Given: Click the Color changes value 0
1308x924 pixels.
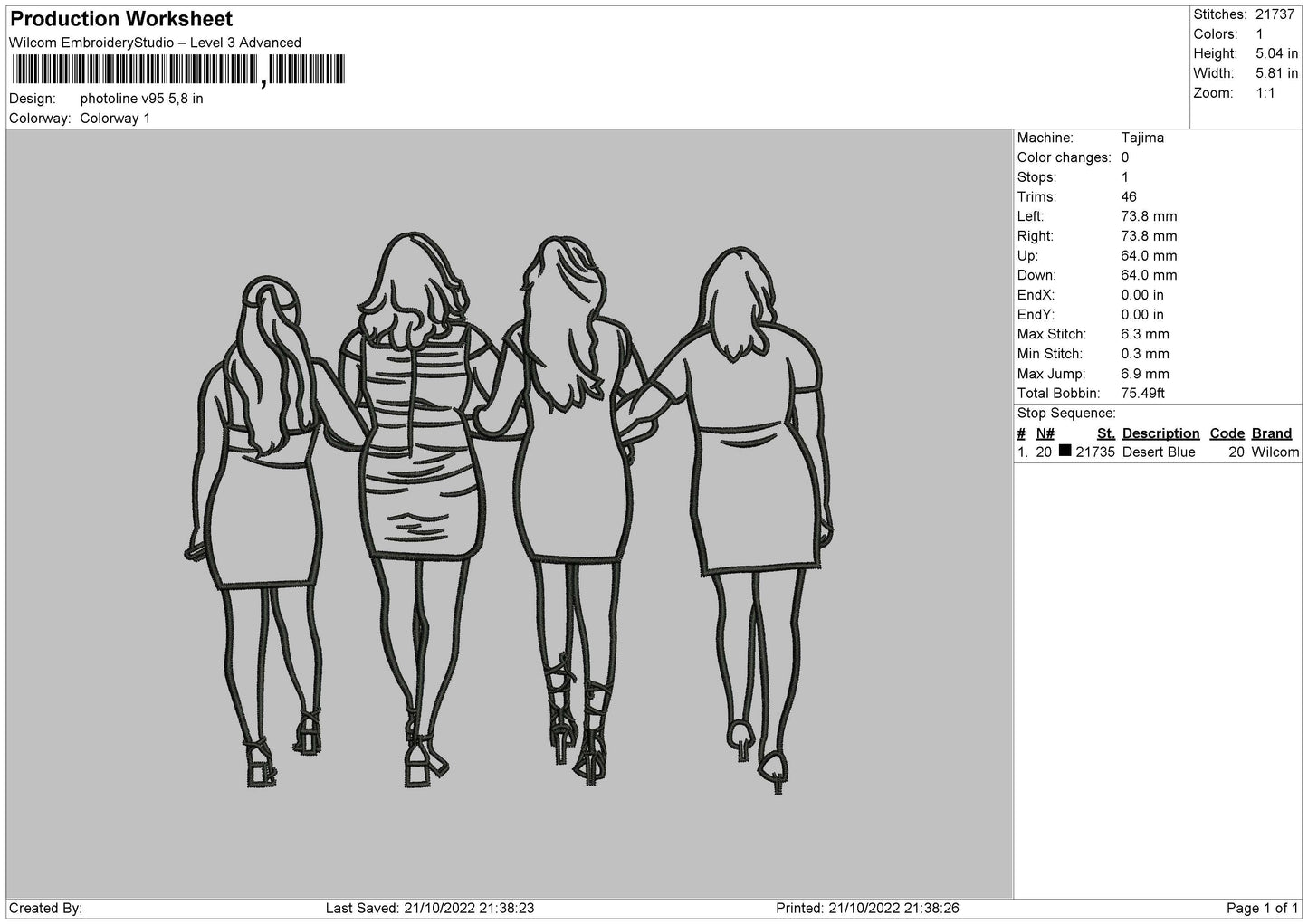Looking at the screenshot, I should coord(1125,157).
